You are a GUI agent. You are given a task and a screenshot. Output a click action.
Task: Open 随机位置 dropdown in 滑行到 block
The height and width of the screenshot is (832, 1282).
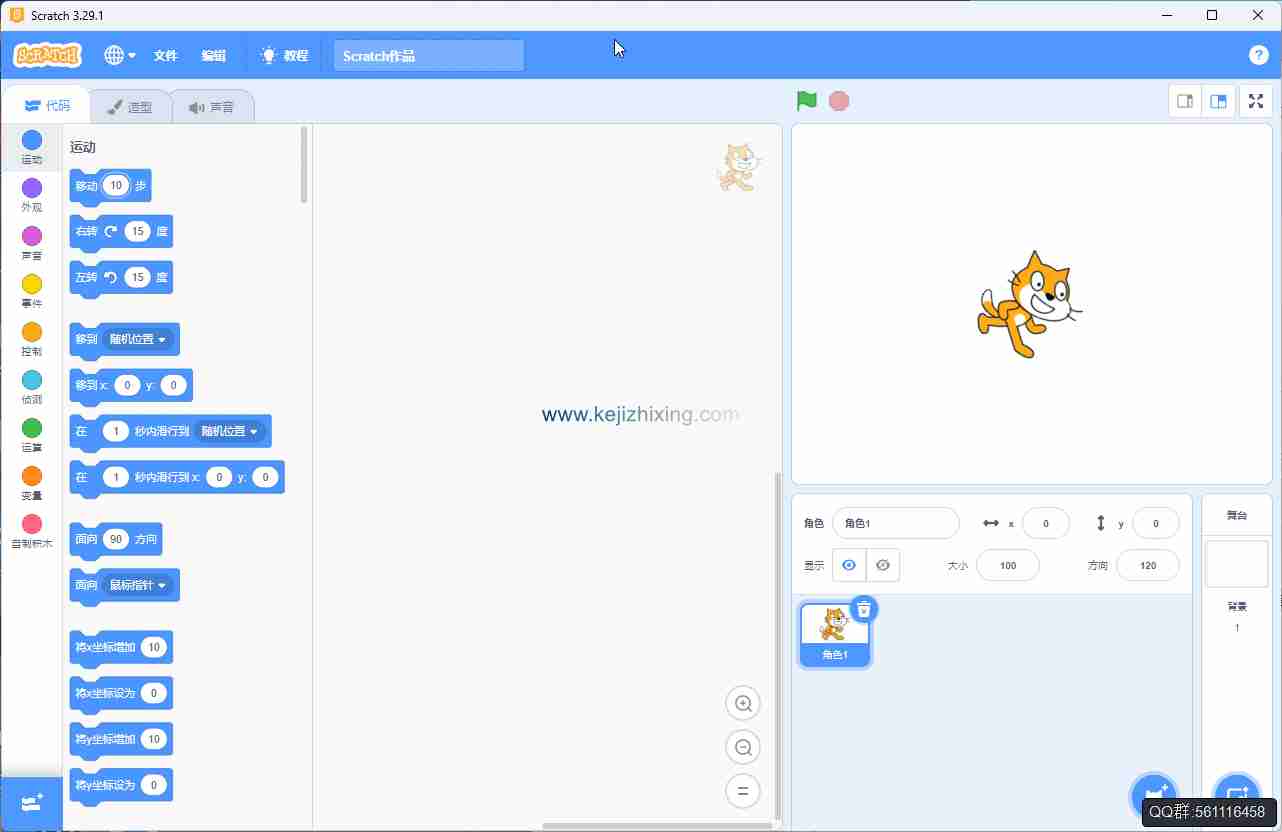tap(229, 431)
